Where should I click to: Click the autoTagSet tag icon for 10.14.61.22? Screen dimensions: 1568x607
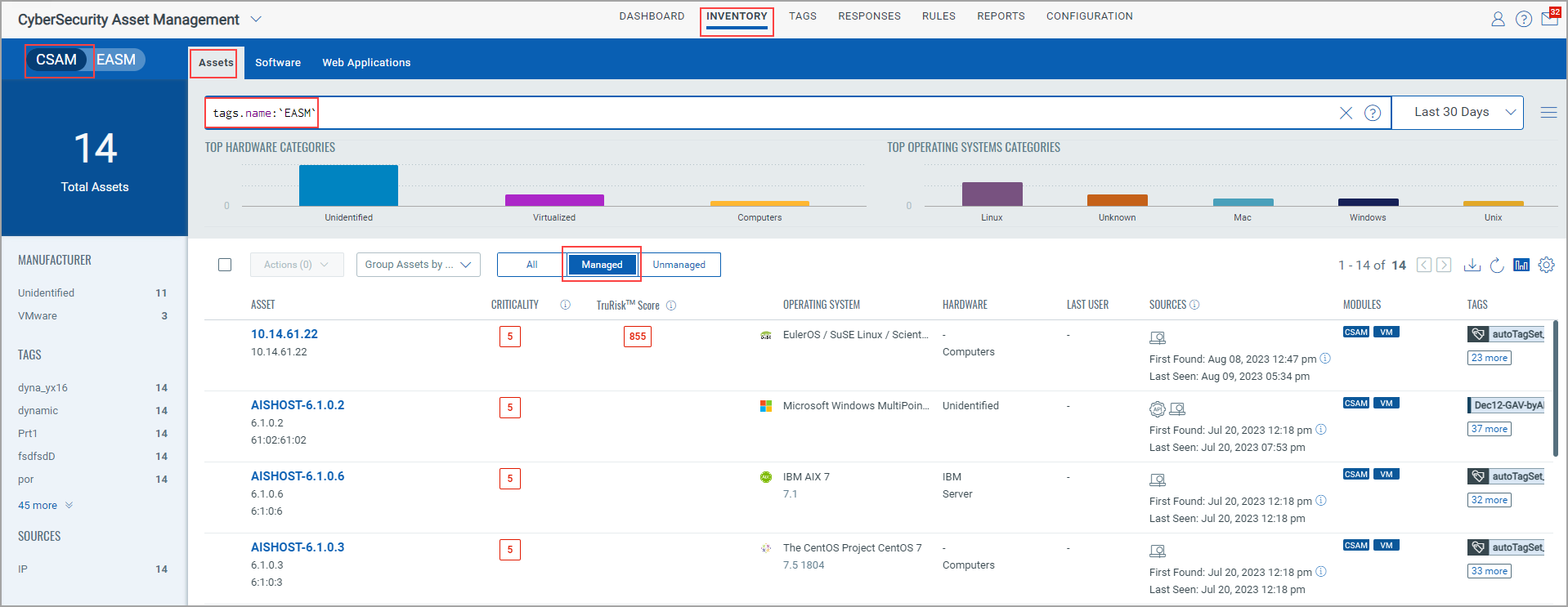point(1478,334)
